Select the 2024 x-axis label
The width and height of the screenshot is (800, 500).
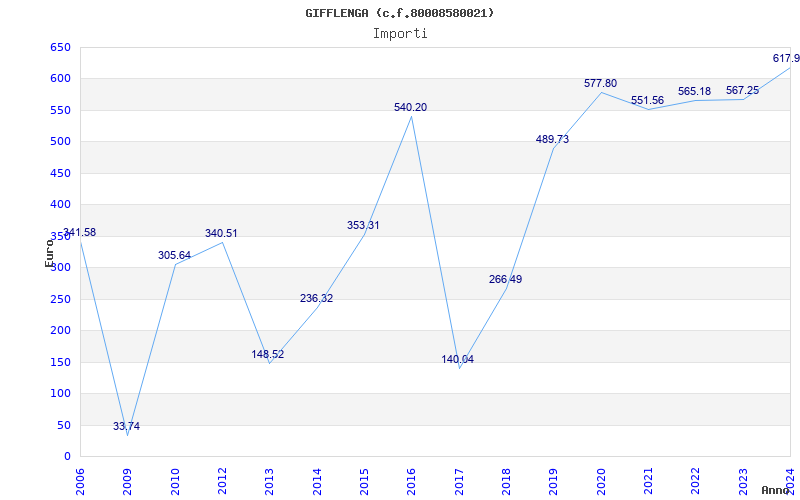(790, 482)
